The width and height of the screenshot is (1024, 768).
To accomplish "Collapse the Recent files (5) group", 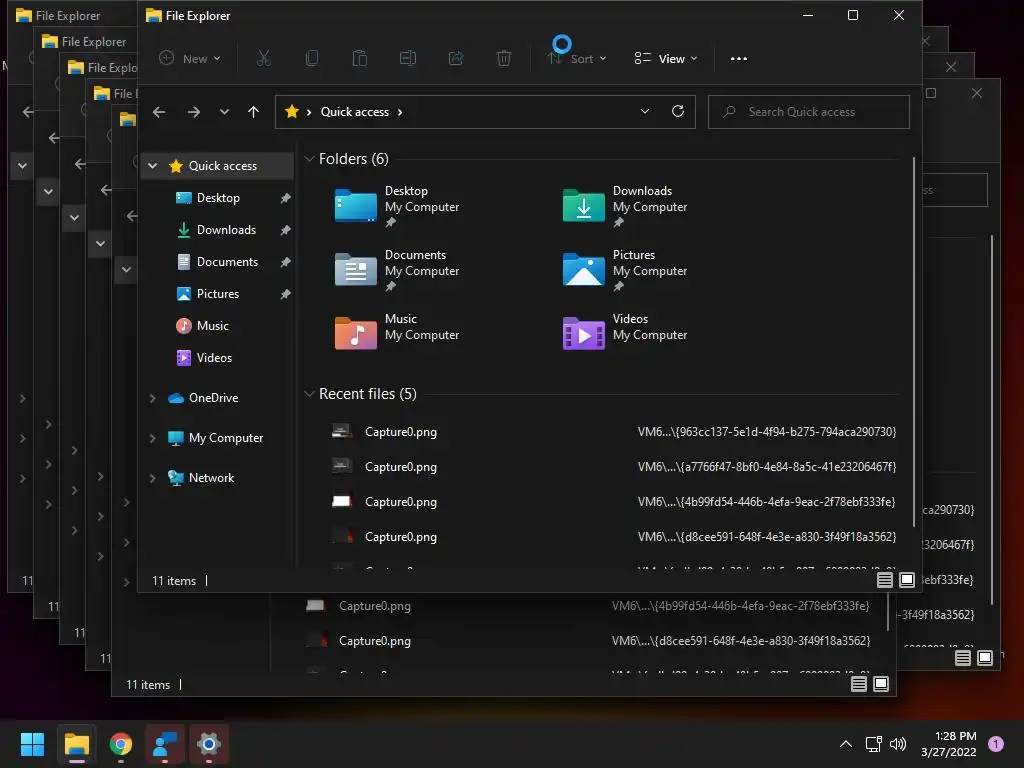I will pos(310,394).
